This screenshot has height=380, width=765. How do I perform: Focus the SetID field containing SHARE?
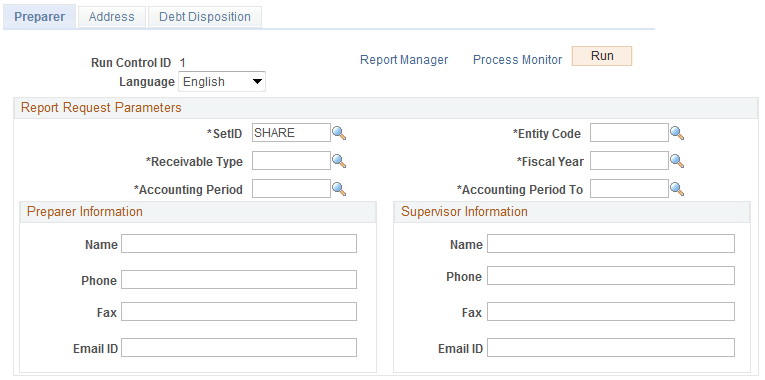click(291, 133)
